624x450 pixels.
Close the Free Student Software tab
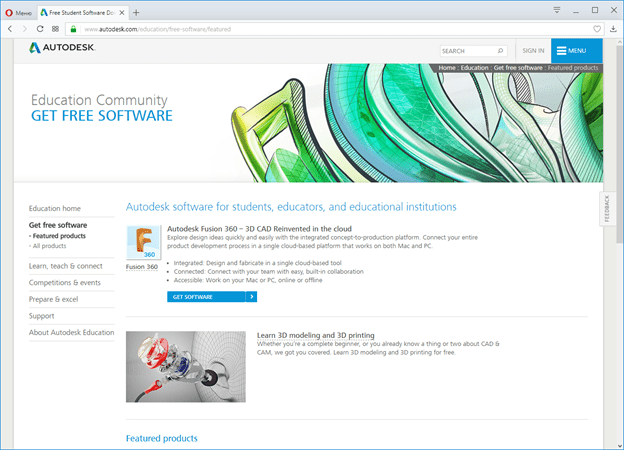pos(122,13)
